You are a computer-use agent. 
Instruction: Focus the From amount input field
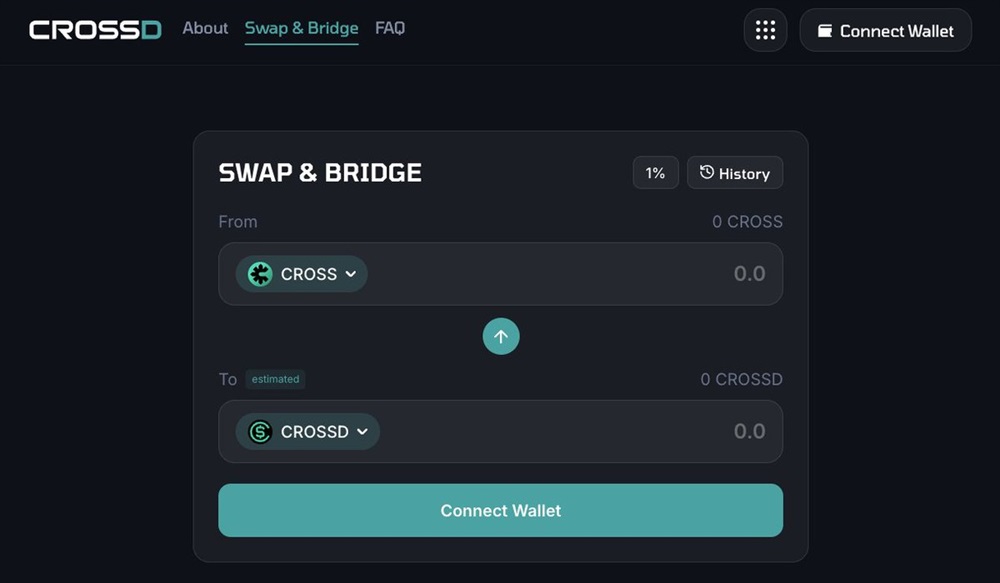[x=600, y=274]
